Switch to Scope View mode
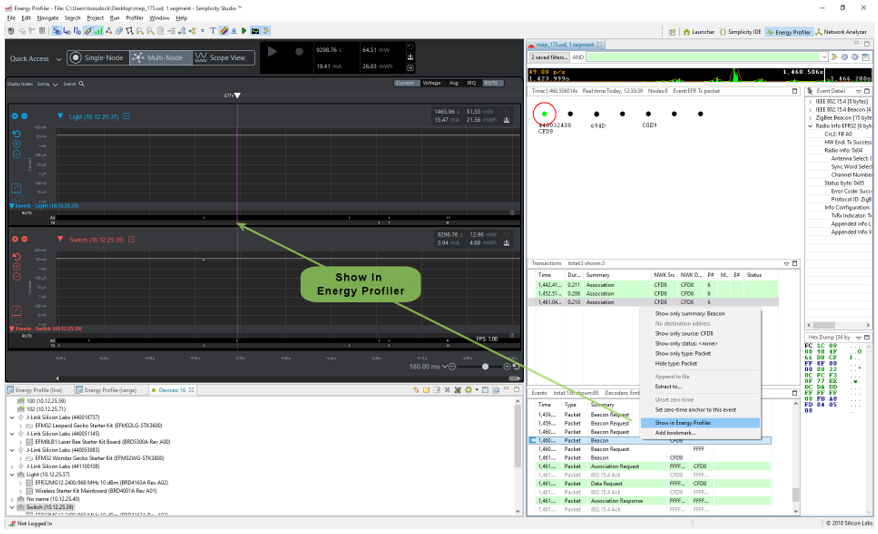Image resolution: width=878 pixels, height=534 pixels. coord(223,58)
